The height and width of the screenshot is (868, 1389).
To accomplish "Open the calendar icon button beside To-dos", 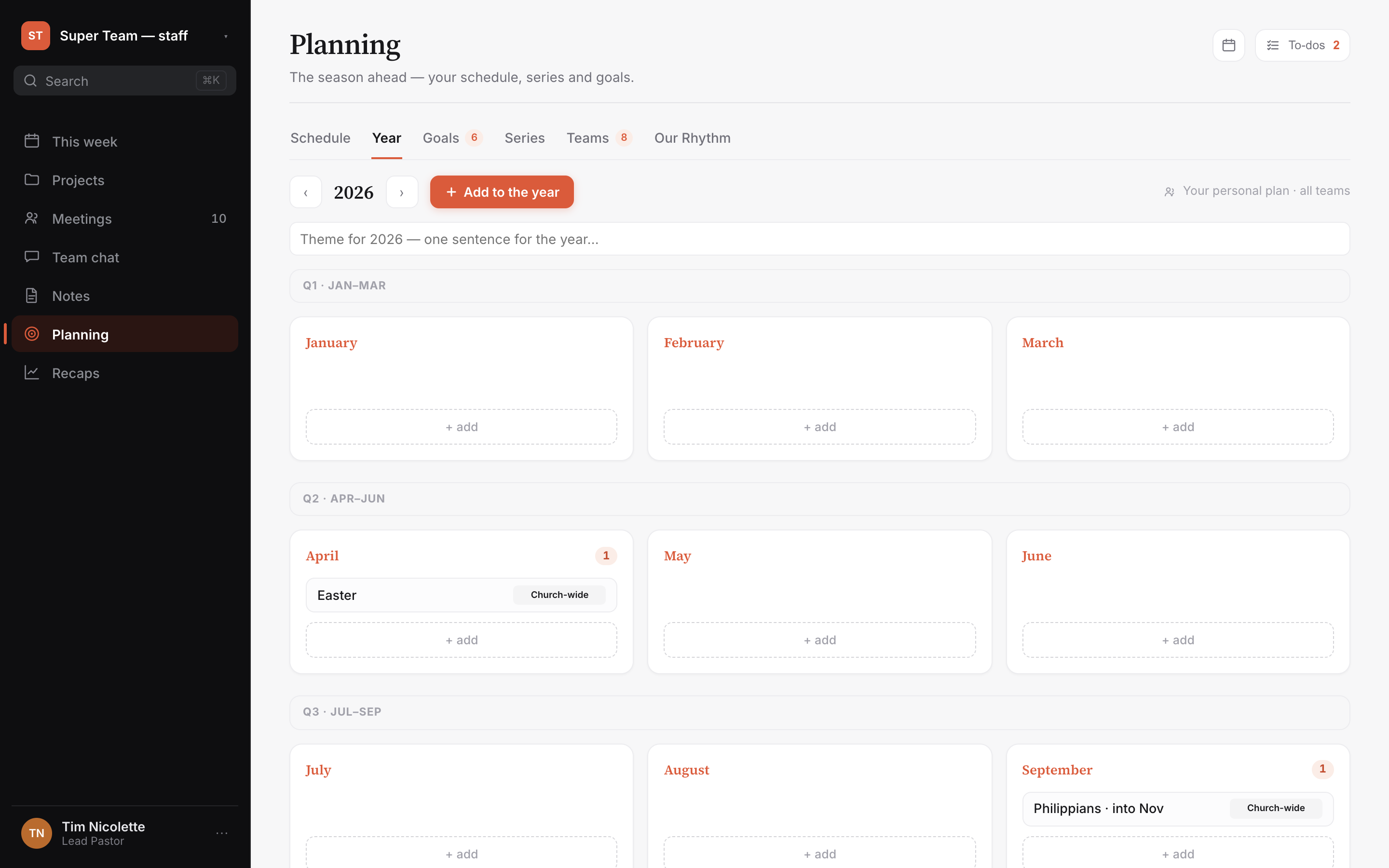I will 1228,45.
